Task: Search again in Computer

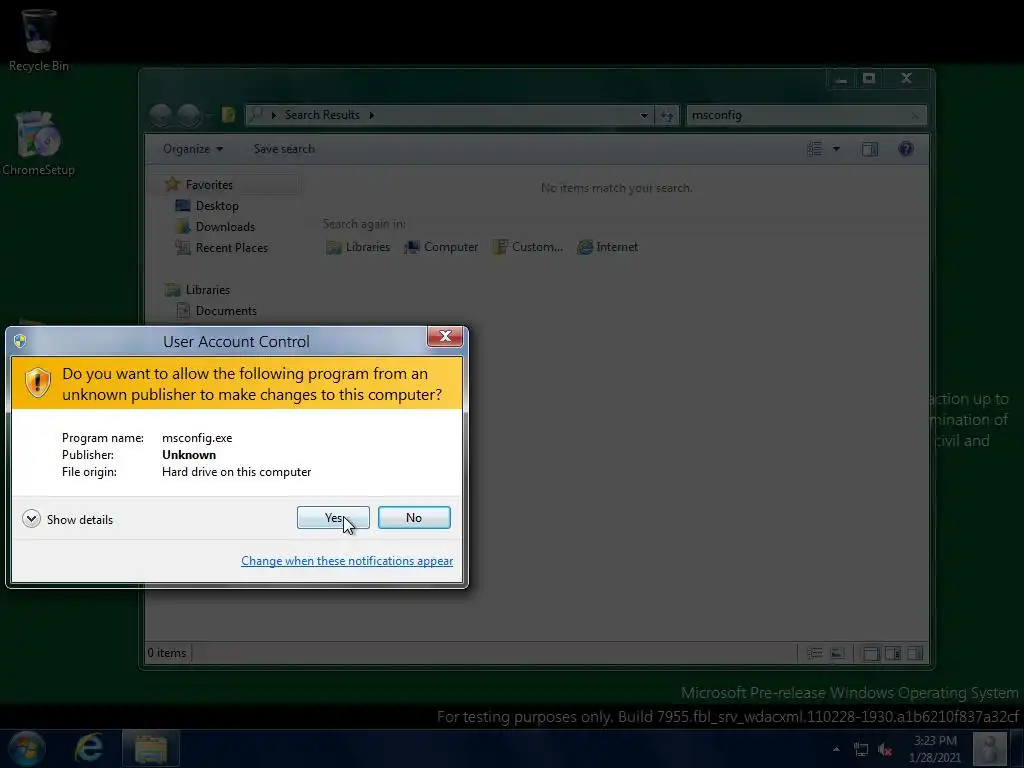Action: coord(441,247)
